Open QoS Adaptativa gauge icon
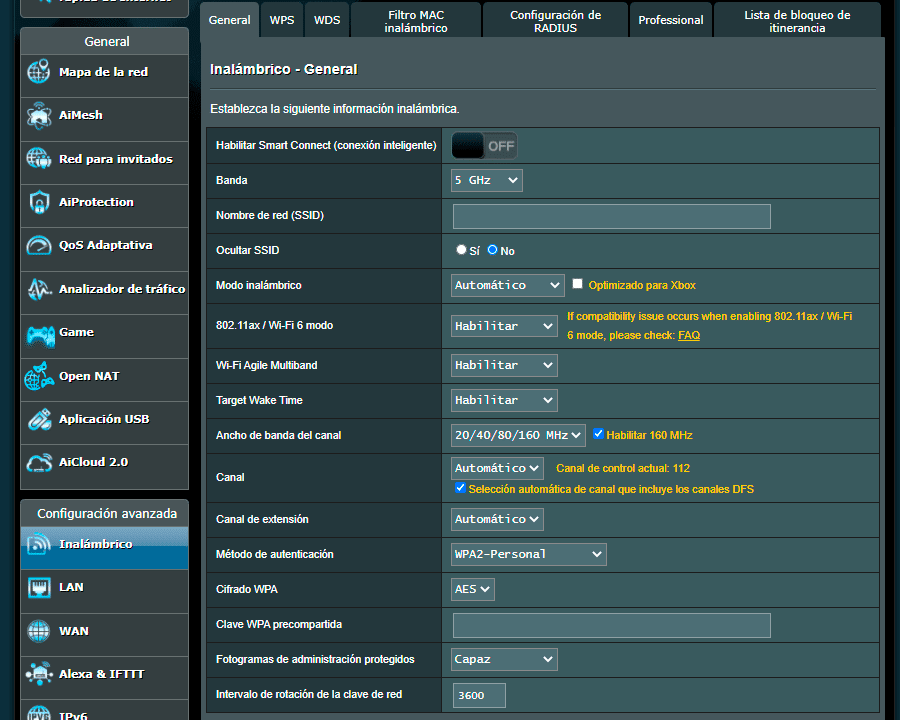The image size is (900, 720). coord(38,246)
